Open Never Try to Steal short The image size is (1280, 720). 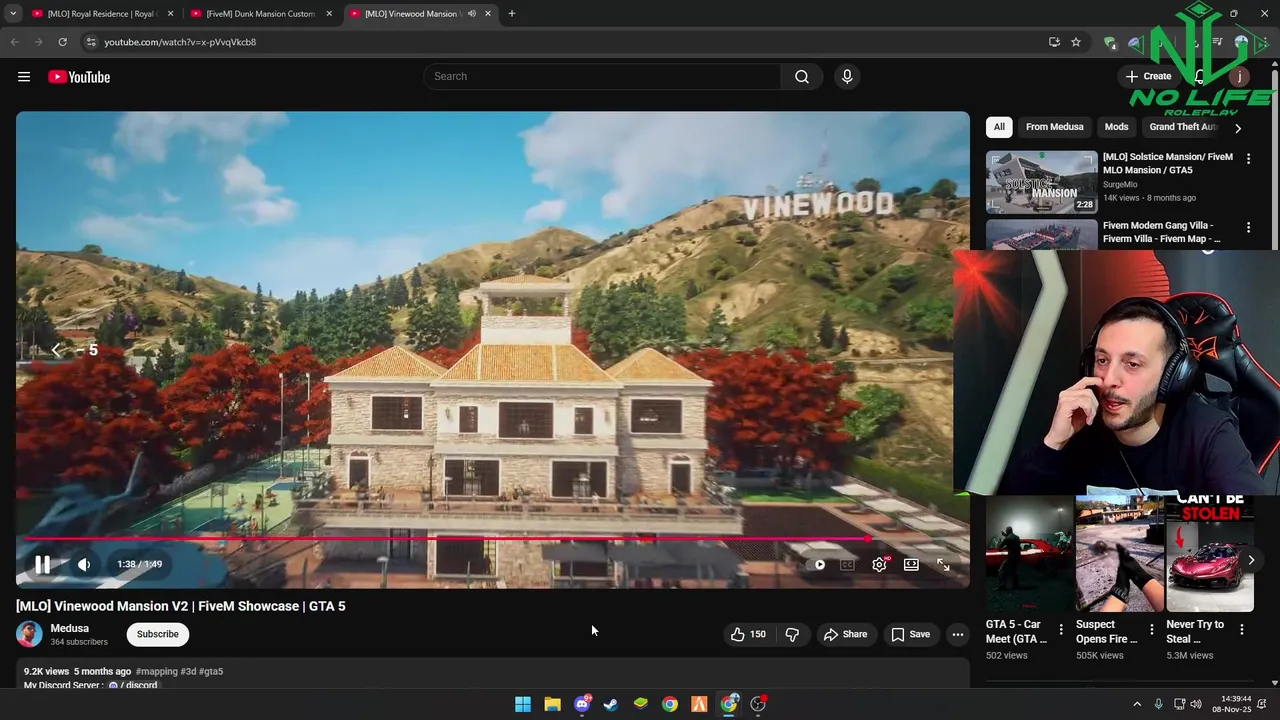coord(1209,553)
